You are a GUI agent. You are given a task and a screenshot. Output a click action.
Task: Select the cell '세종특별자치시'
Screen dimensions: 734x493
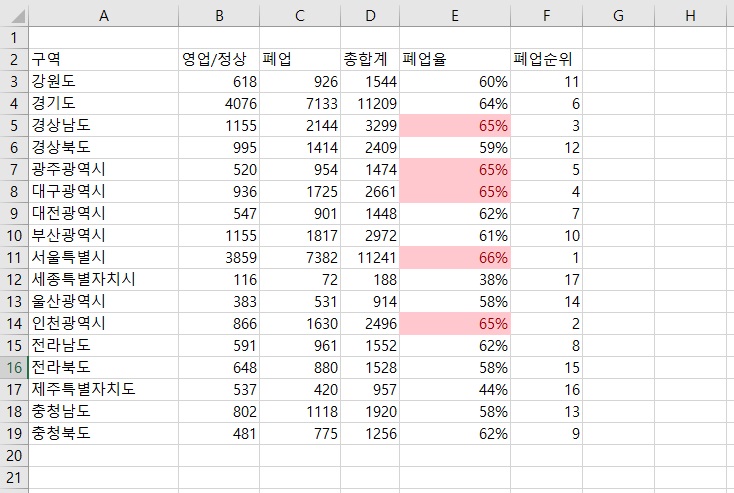(x=103, y=280)
